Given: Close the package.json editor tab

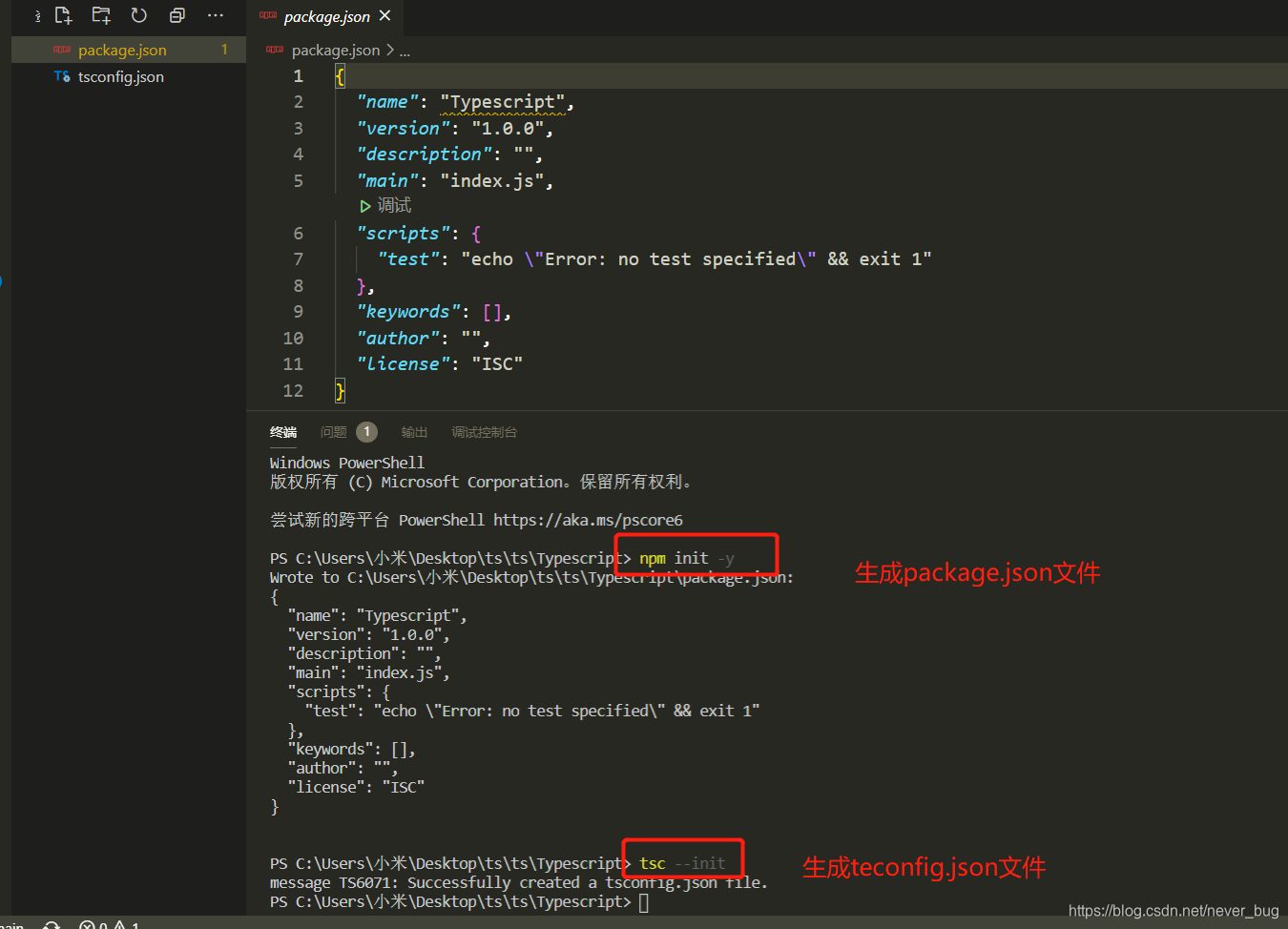Looking at the screenshot, I should 385,15.
